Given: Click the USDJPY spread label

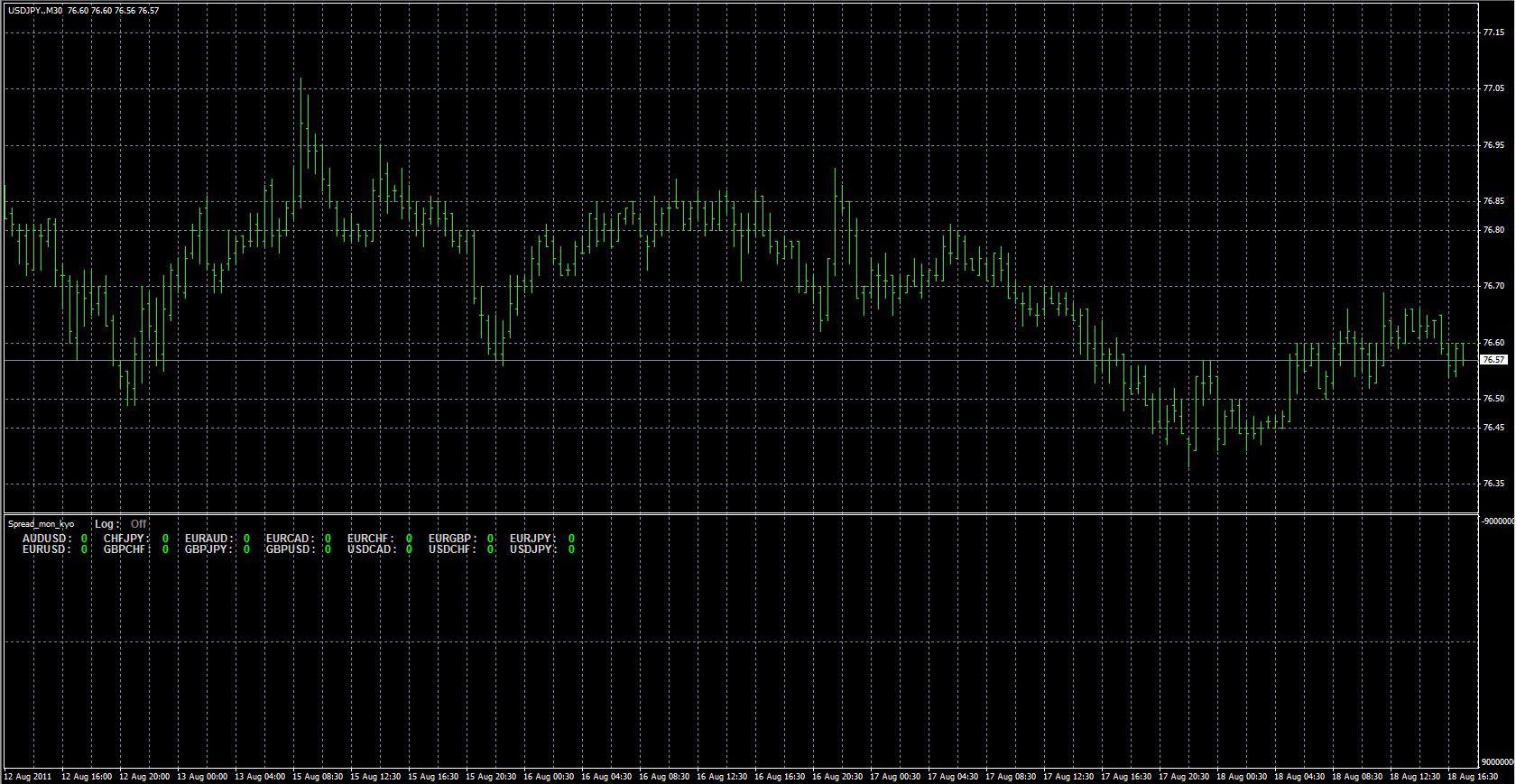Looking at the screenshot, I should (x=532, y=549).
